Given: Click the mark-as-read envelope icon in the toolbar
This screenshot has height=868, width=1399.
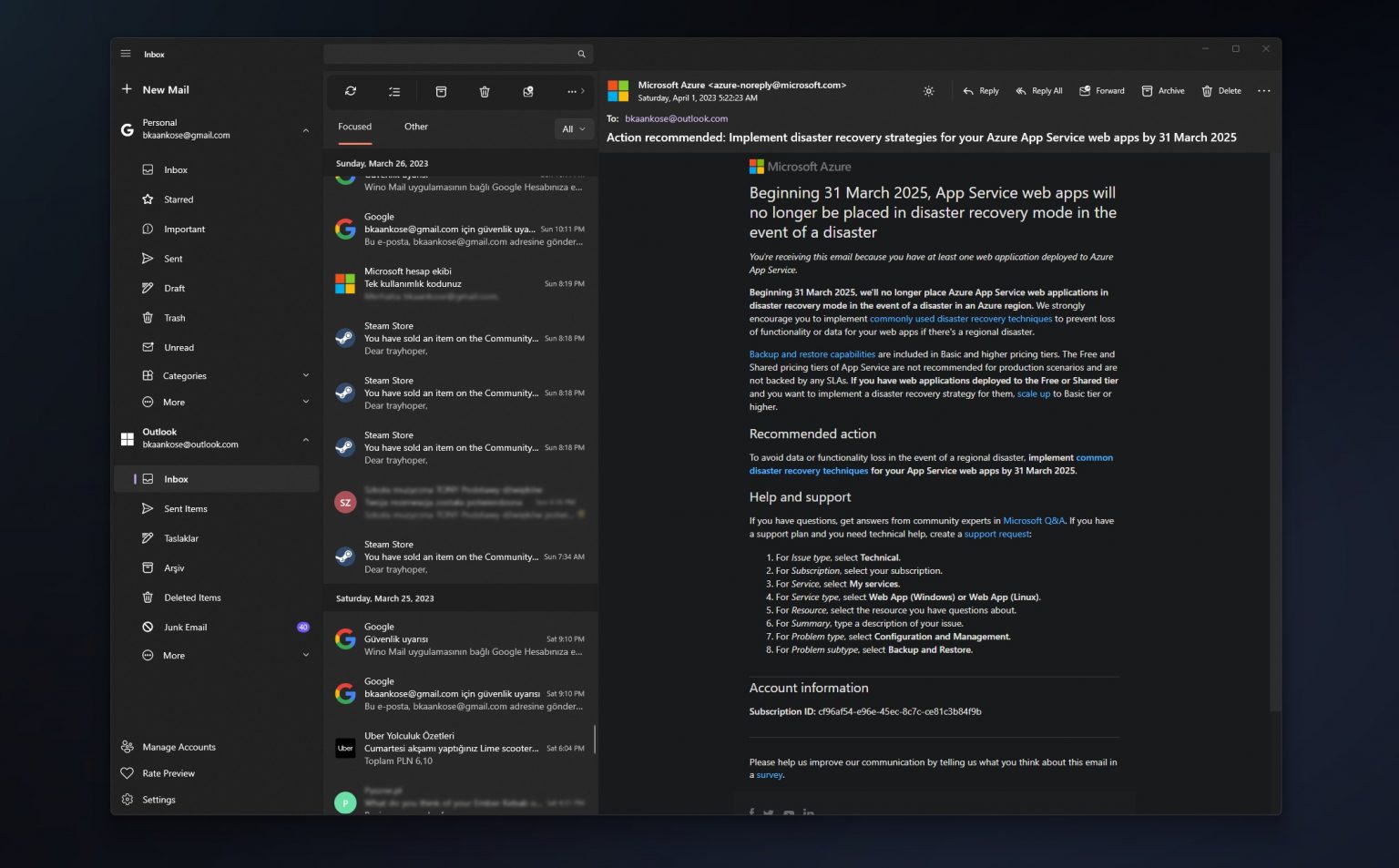Looking at the screenshot, I should 528,91.
